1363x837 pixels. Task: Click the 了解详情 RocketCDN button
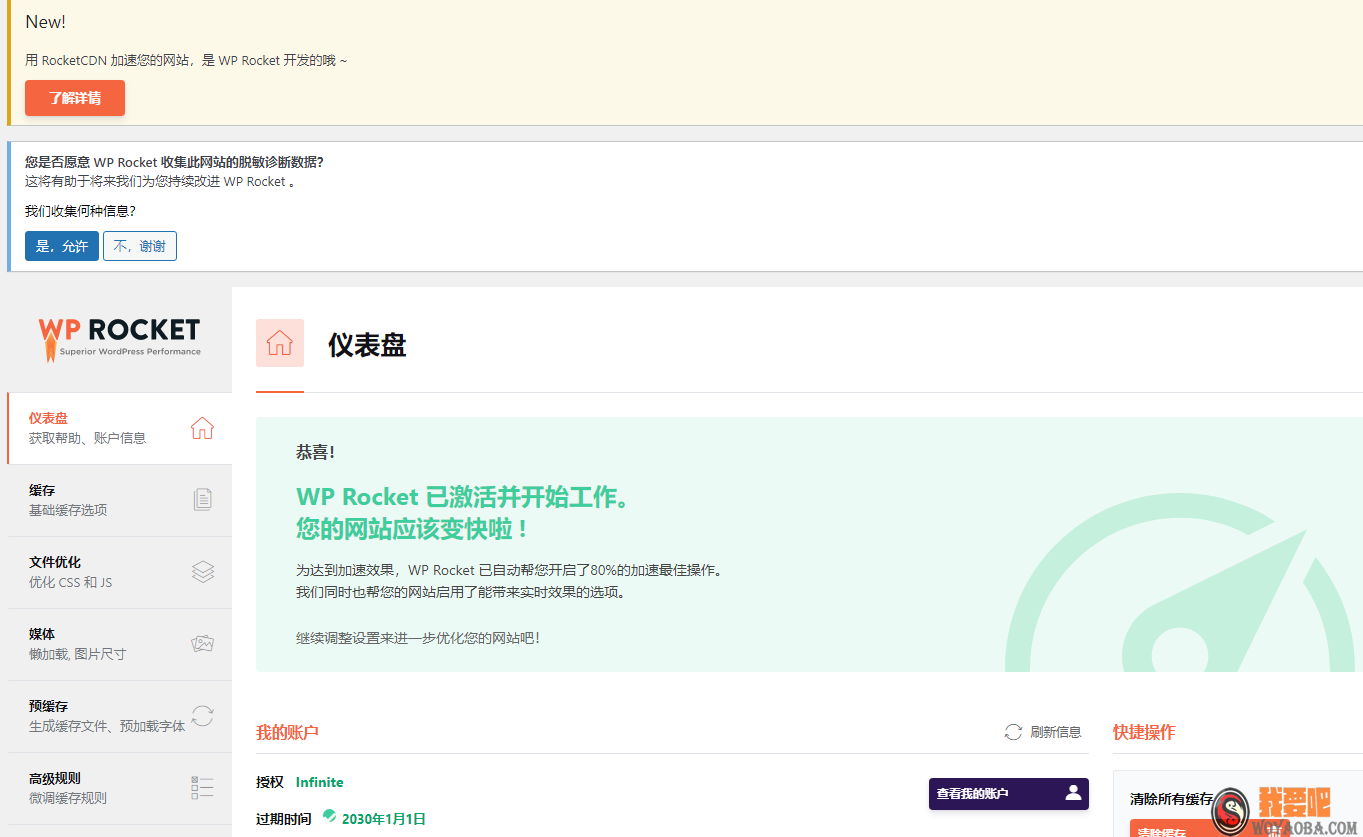point(75,98)
